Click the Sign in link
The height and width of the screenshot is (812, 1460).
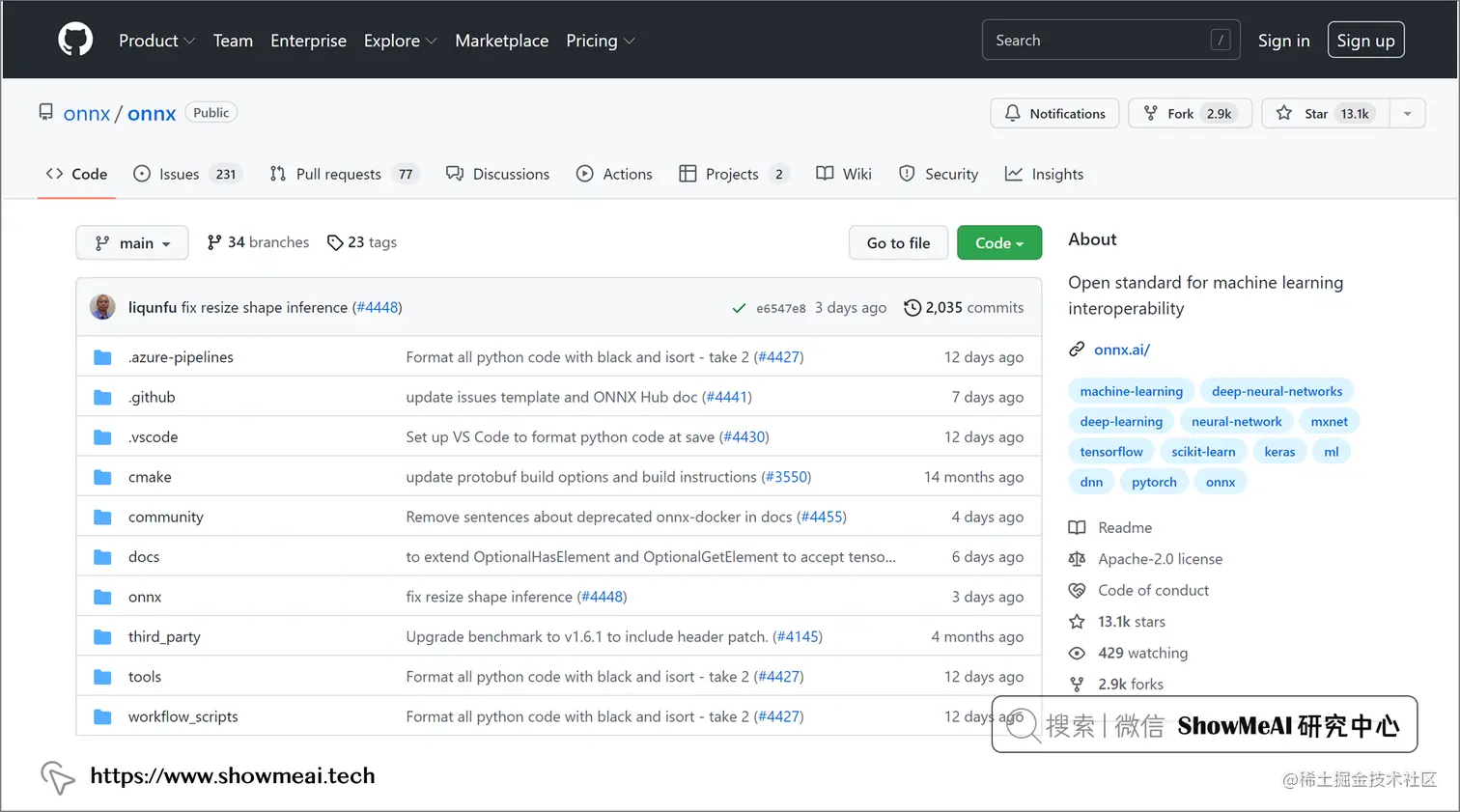coord(1283,41)
